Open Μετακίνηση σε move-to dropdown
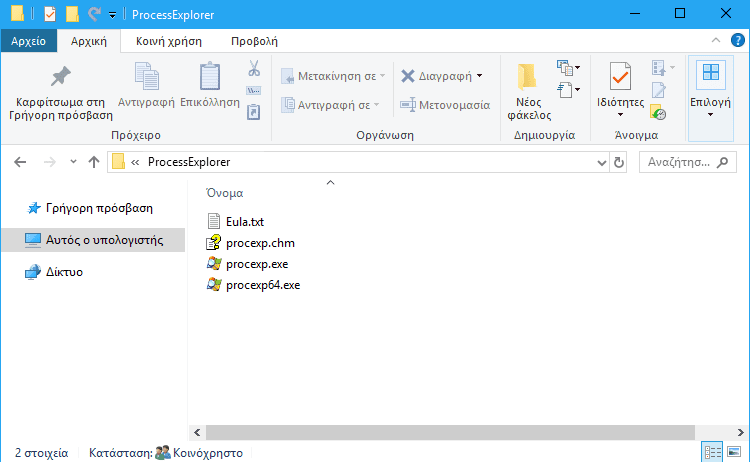Image resolution: width=750 pixels, height=462 pixels. coord(333,76)
